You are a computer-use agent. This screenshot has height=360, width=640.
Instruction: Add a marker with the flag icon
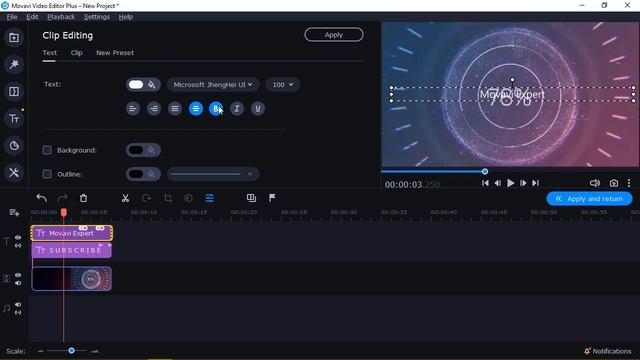point(272,198)
